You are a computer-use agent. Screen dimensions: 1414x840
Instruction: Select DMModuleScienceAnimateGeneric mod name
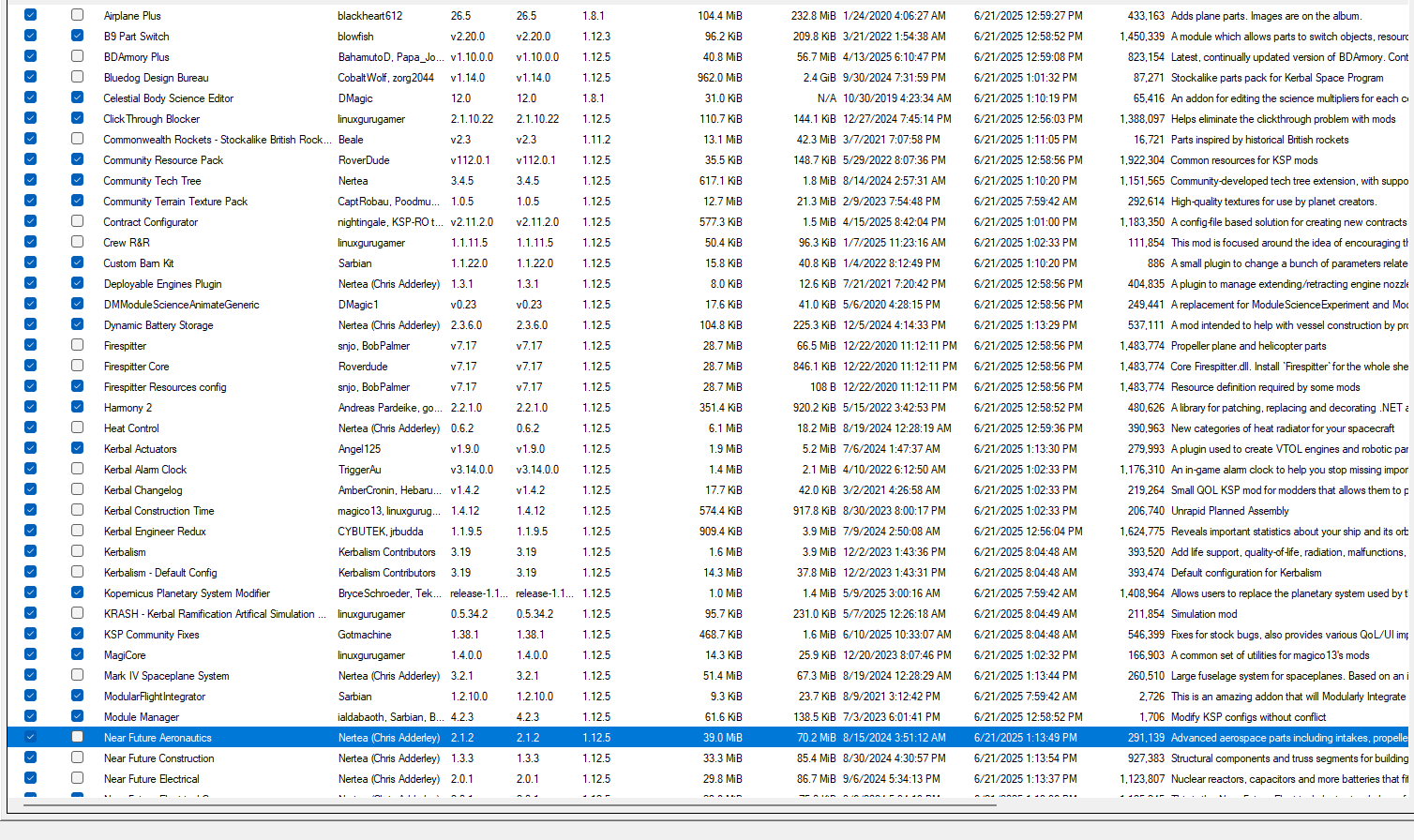181,305
